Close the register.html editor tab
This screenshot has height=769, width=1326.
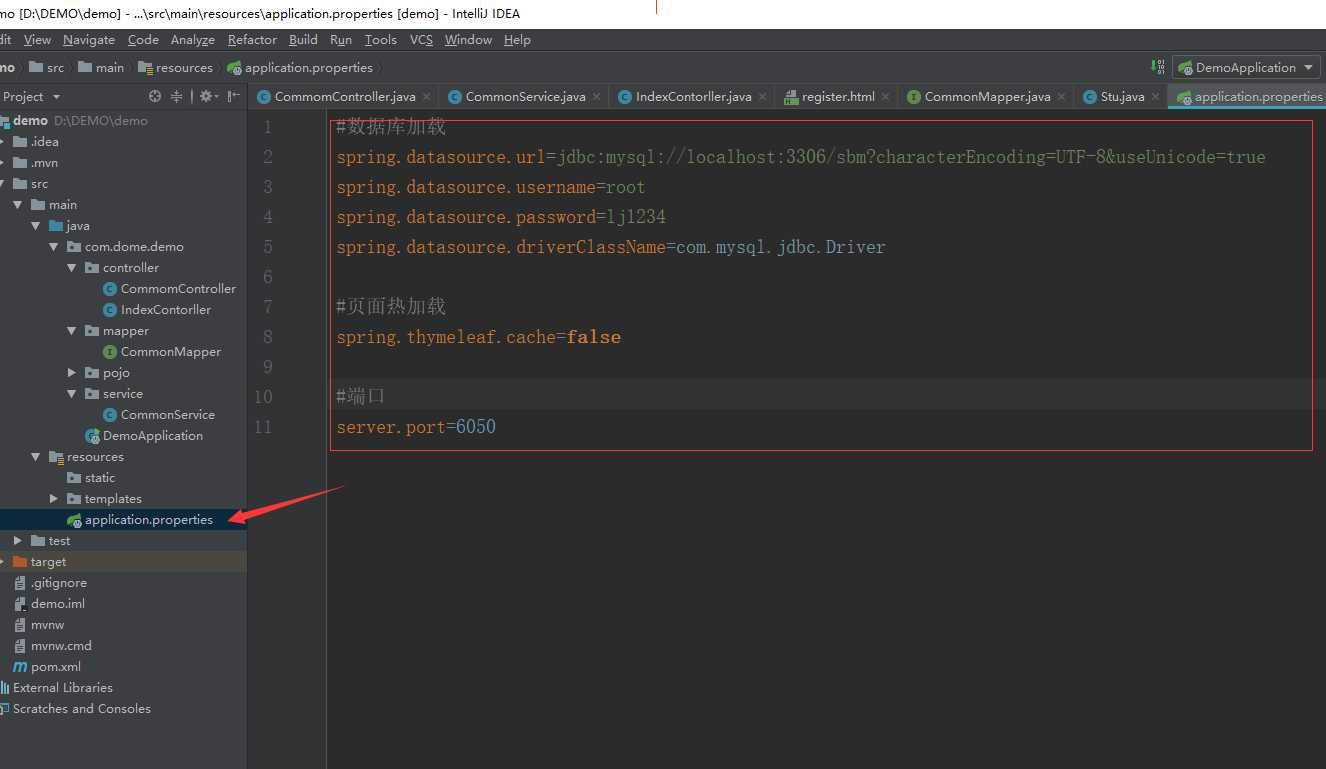pos(886,97)
